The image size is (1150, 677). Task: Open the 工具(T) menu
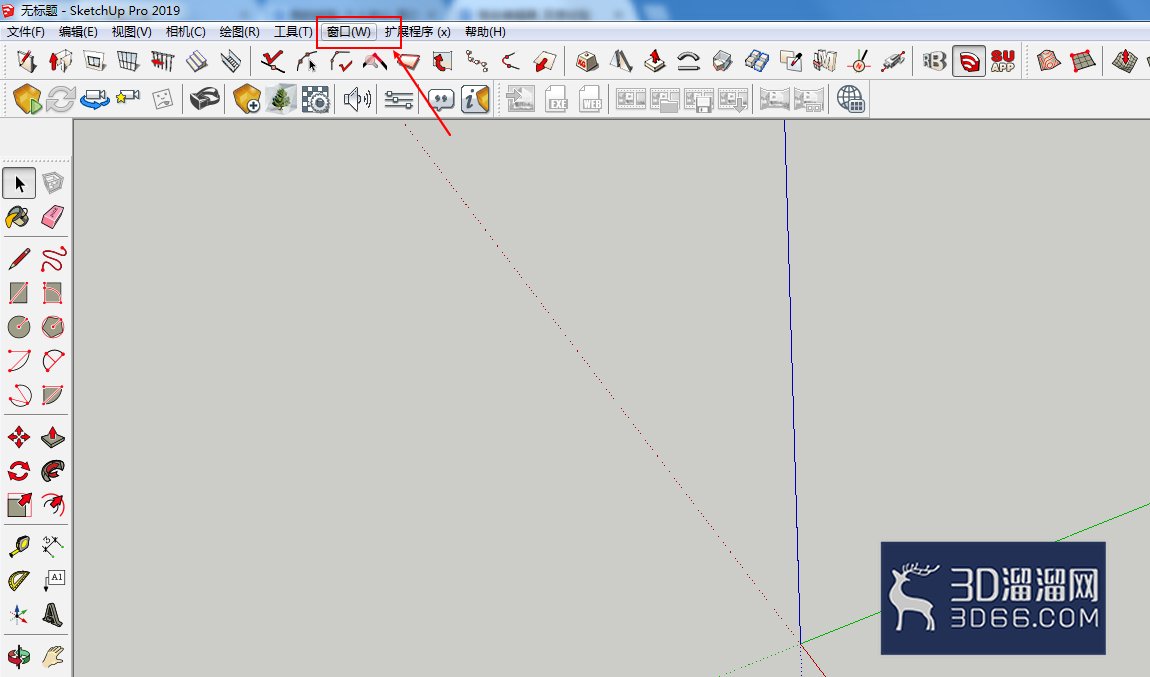293,32
